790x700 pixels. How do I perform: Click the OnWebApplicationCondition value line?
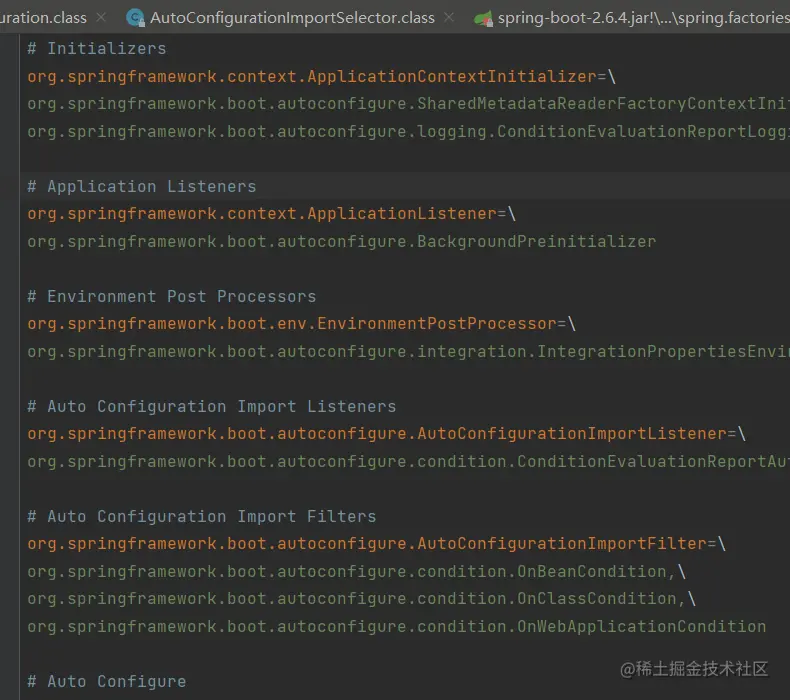tap(397, 626)
